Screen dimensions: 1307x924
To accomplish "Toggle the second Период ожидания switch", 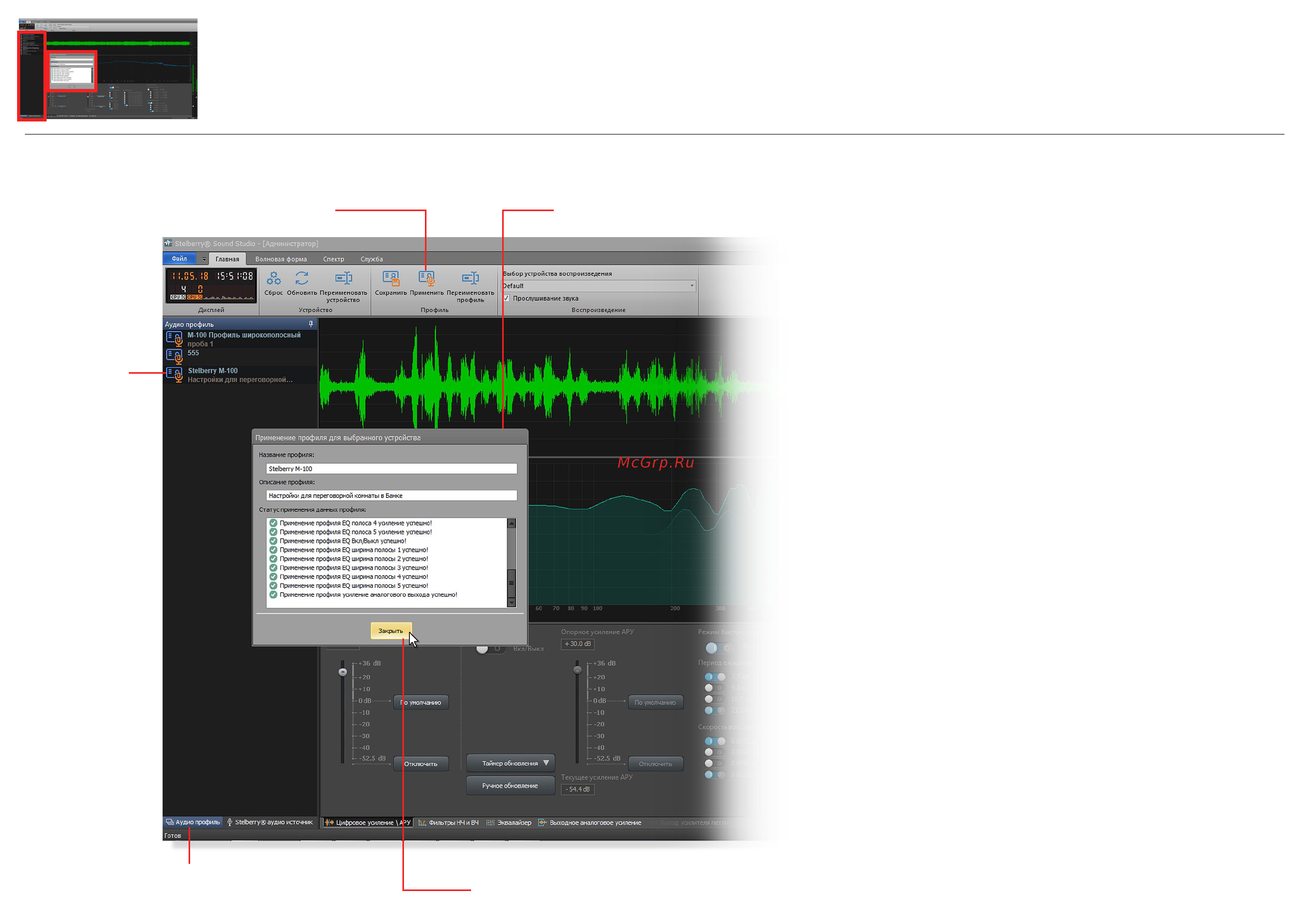I will tap(715, 688).
